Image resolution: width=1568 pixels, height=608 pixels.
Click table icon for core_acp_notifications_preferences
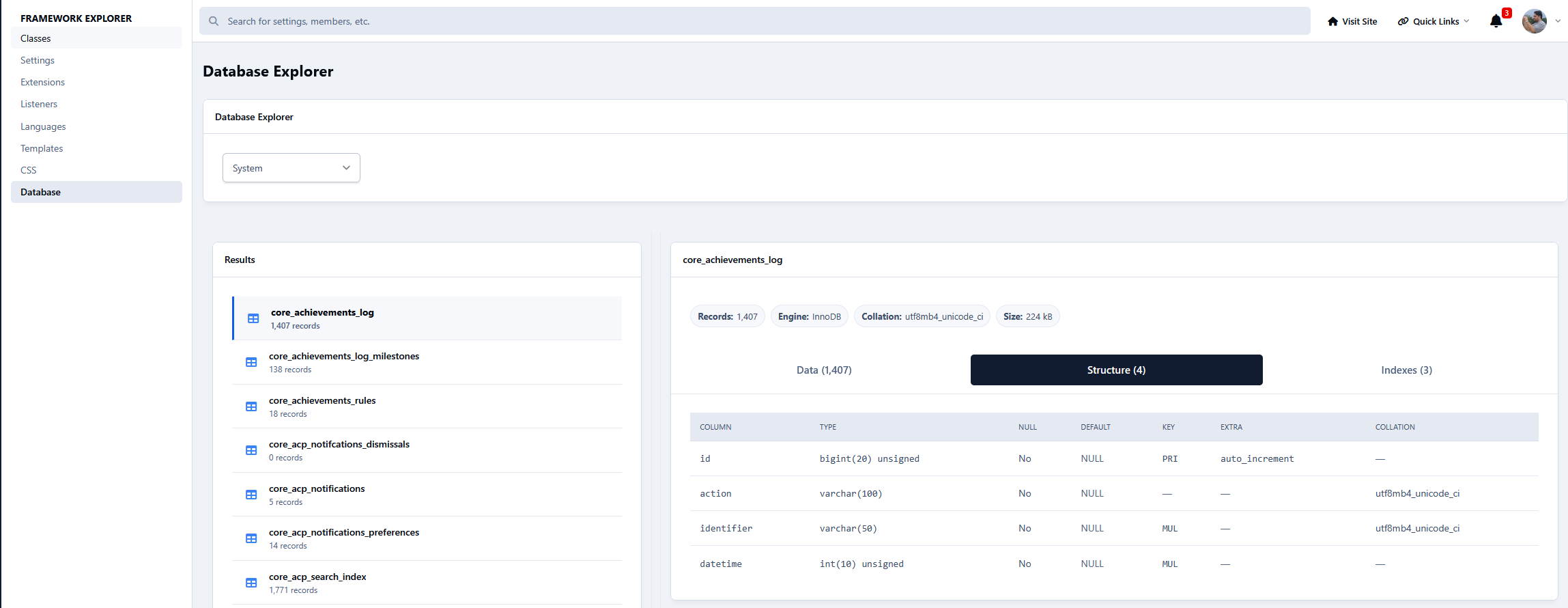coord(251,538)
